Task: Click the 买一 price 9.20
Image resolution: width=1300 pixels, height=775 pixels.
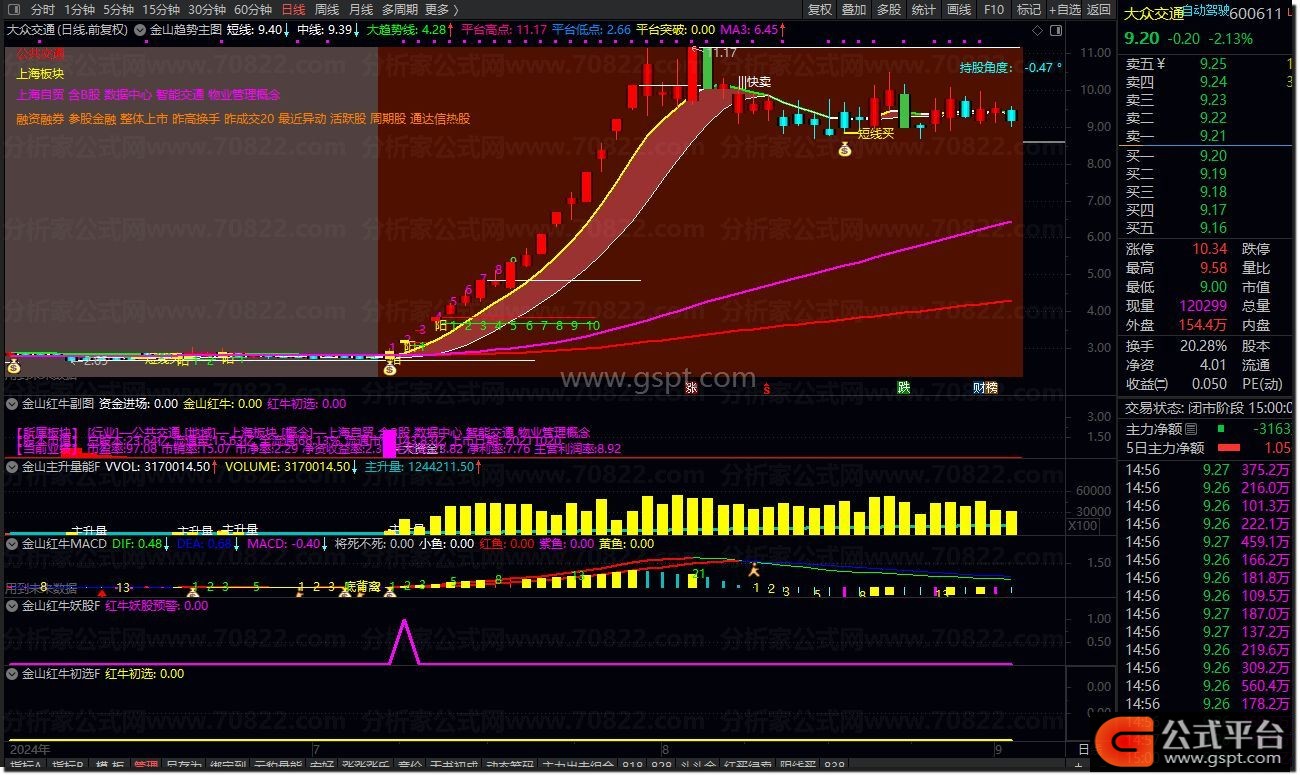Action: tap(1213, 156)
